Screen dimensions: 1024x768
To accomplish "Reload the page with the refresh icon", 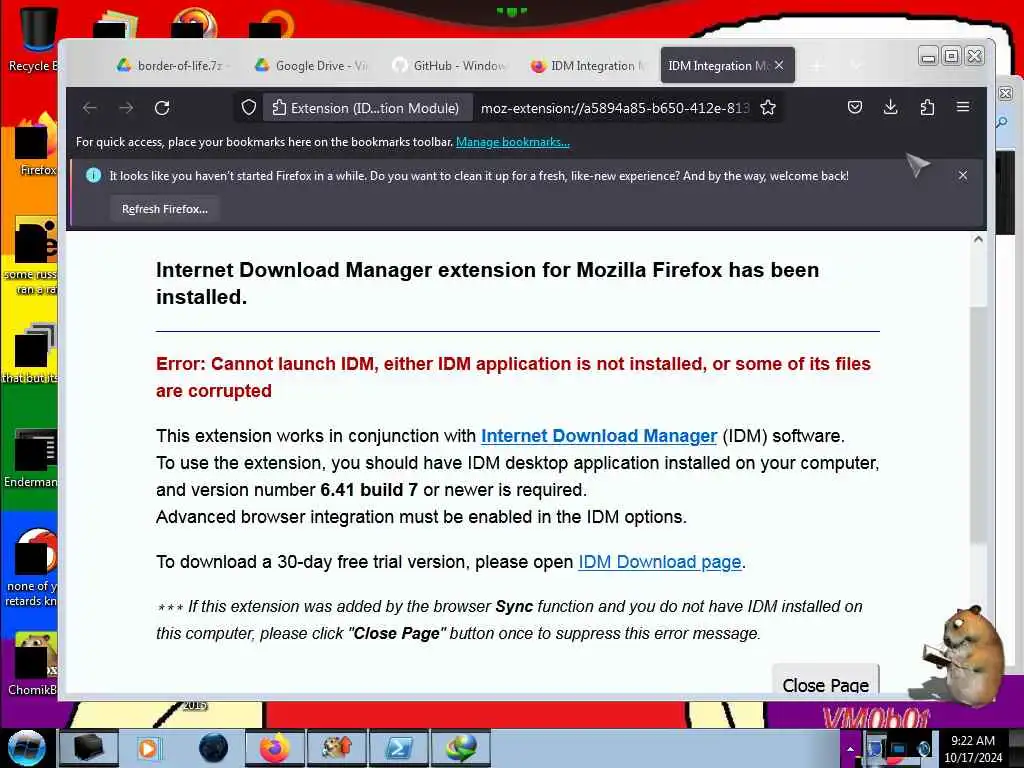I will 162,108.
